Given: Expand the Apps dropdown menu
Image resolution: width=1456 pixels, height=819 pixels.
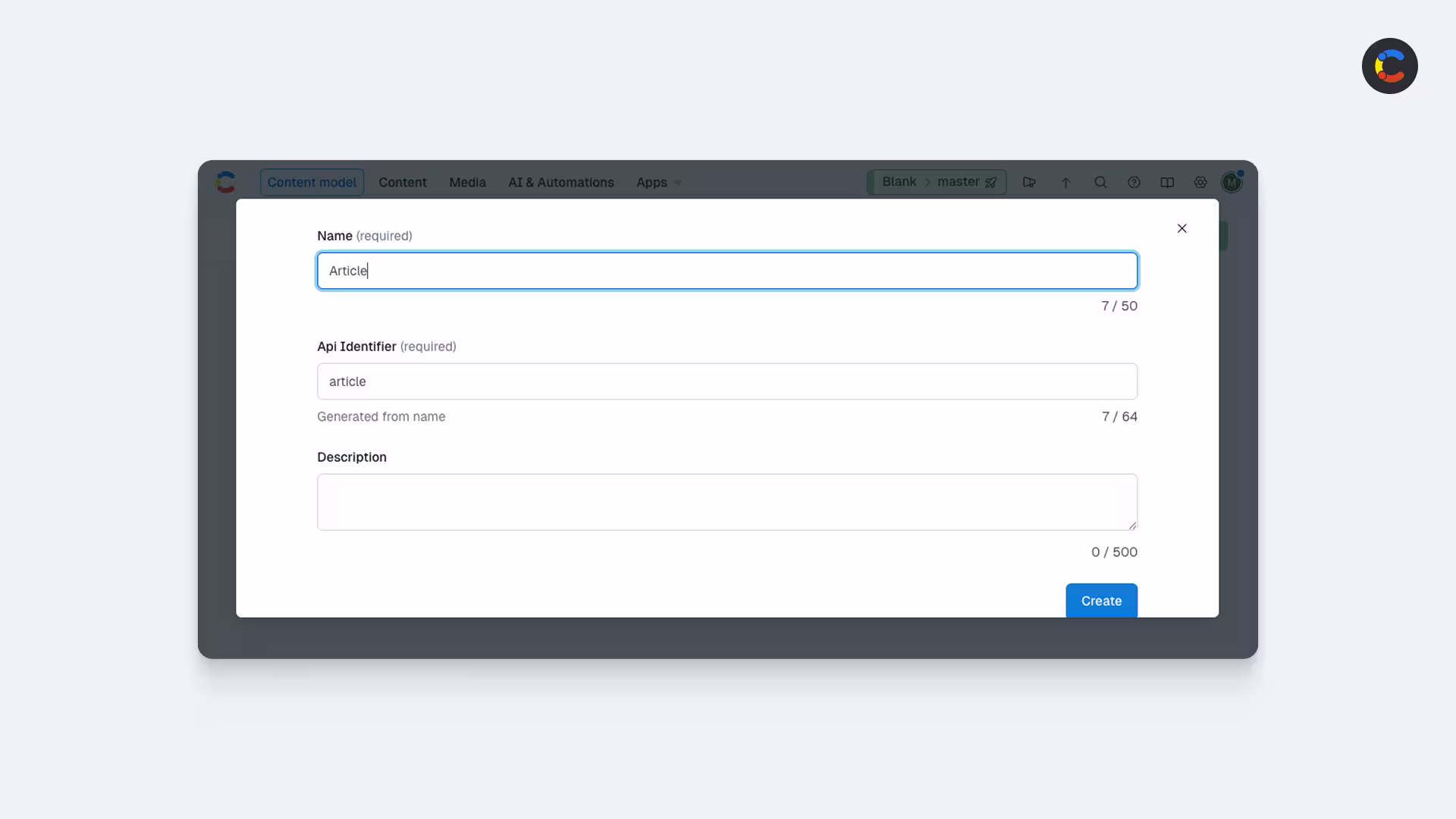Looking at the screenshot, I should [x=659, y=182].
